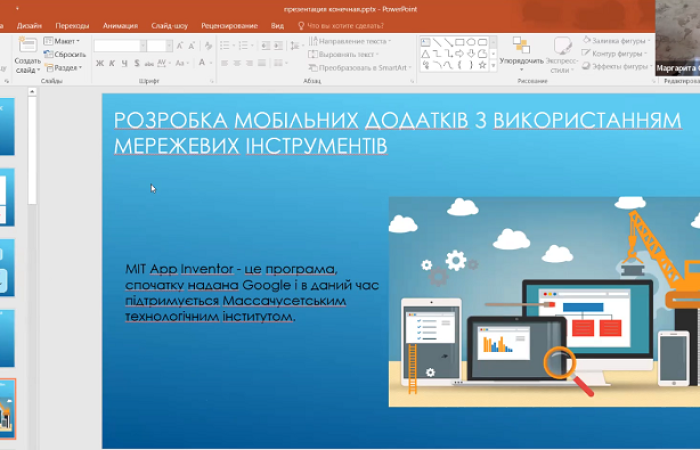Click the text shadow (S) icon
The width and height of the screenshot is (700, 450).
(138, 63)
